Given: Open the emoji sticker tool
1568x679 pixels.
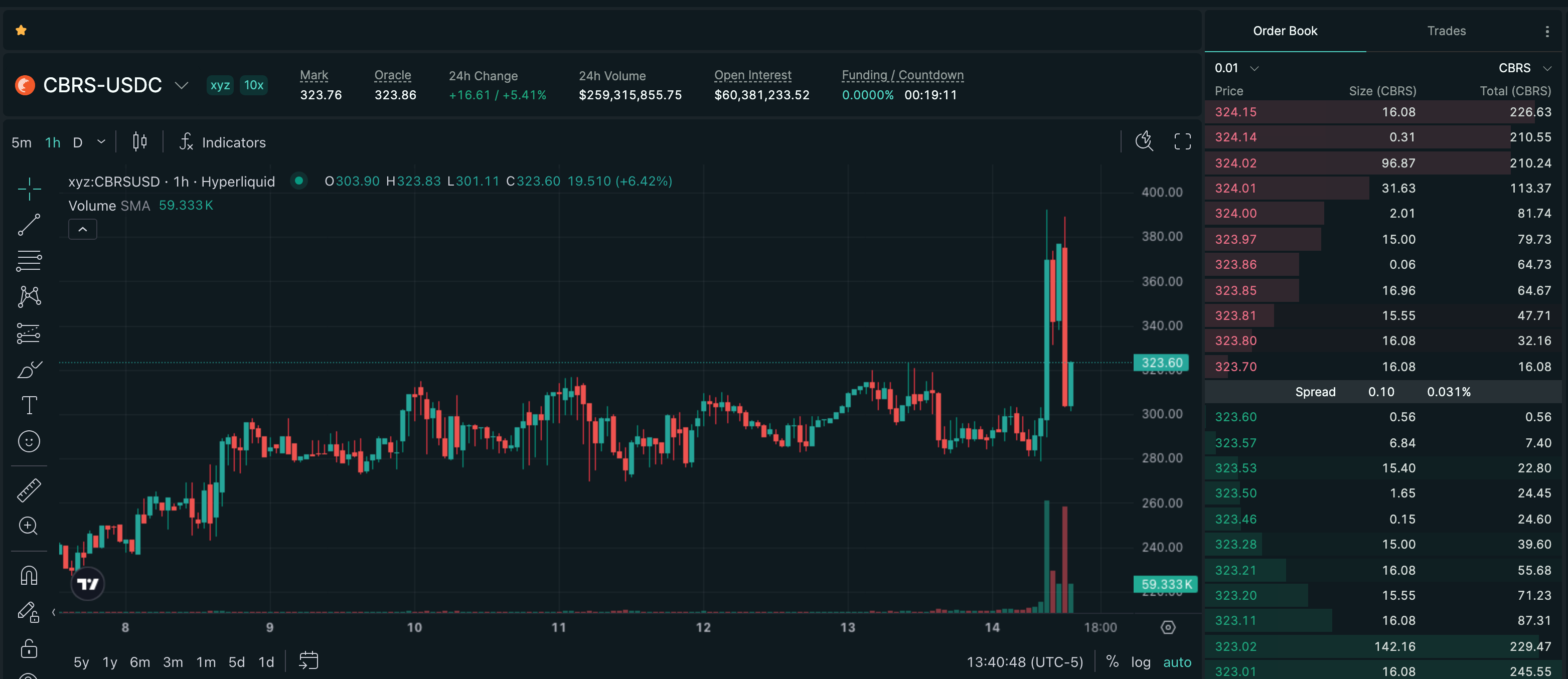Looking at the screenshot, I should point(29,441).
